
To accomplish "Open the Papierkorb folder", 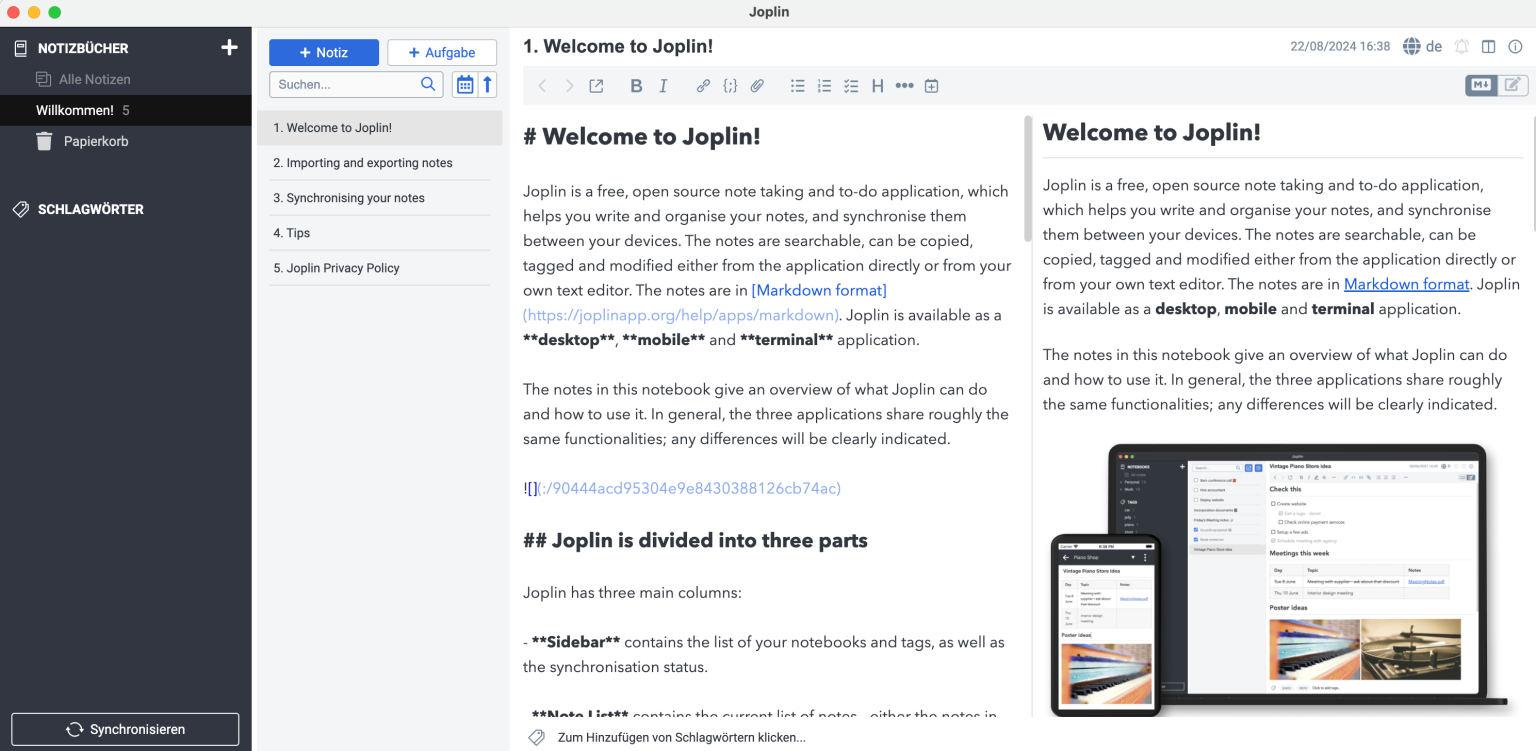I will [96, 141].
